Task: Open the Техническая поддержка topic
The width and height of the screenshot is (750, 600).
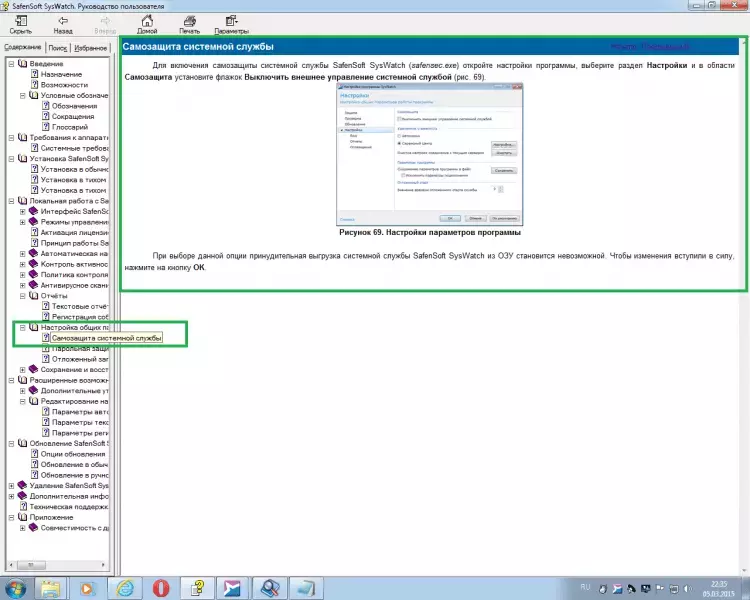Action: (69, 507)
